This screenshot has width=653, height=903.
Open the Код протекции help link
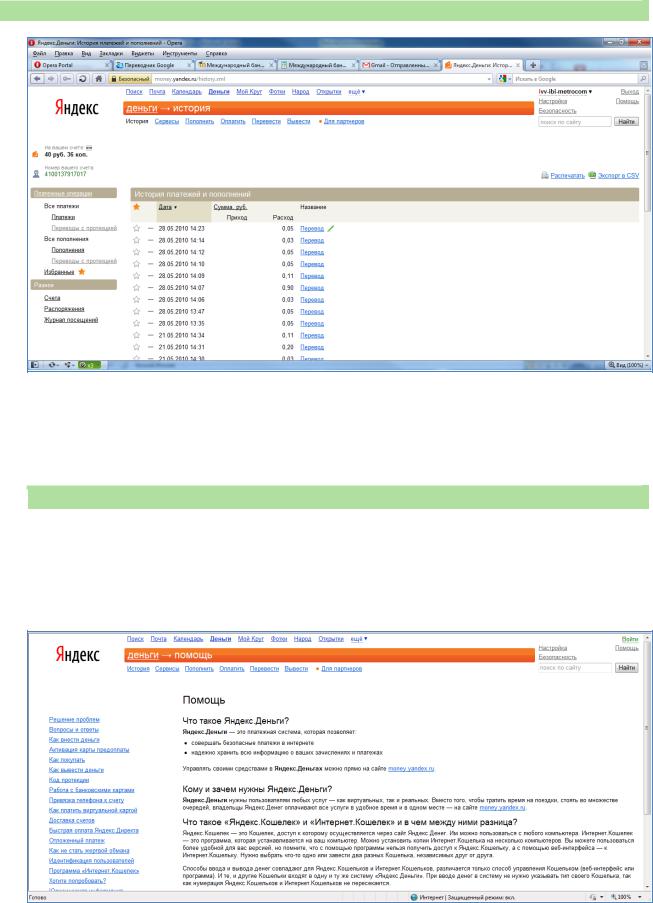click(x=69, y=780)
